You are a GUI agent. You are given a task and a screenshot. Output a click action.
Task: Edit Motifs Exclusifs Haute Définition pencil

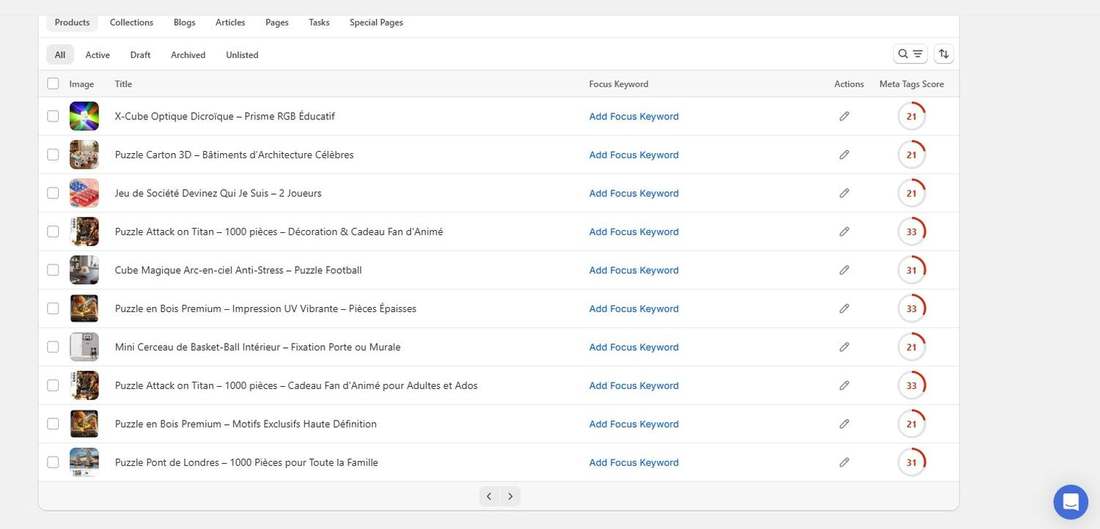[x=844, y=424]
